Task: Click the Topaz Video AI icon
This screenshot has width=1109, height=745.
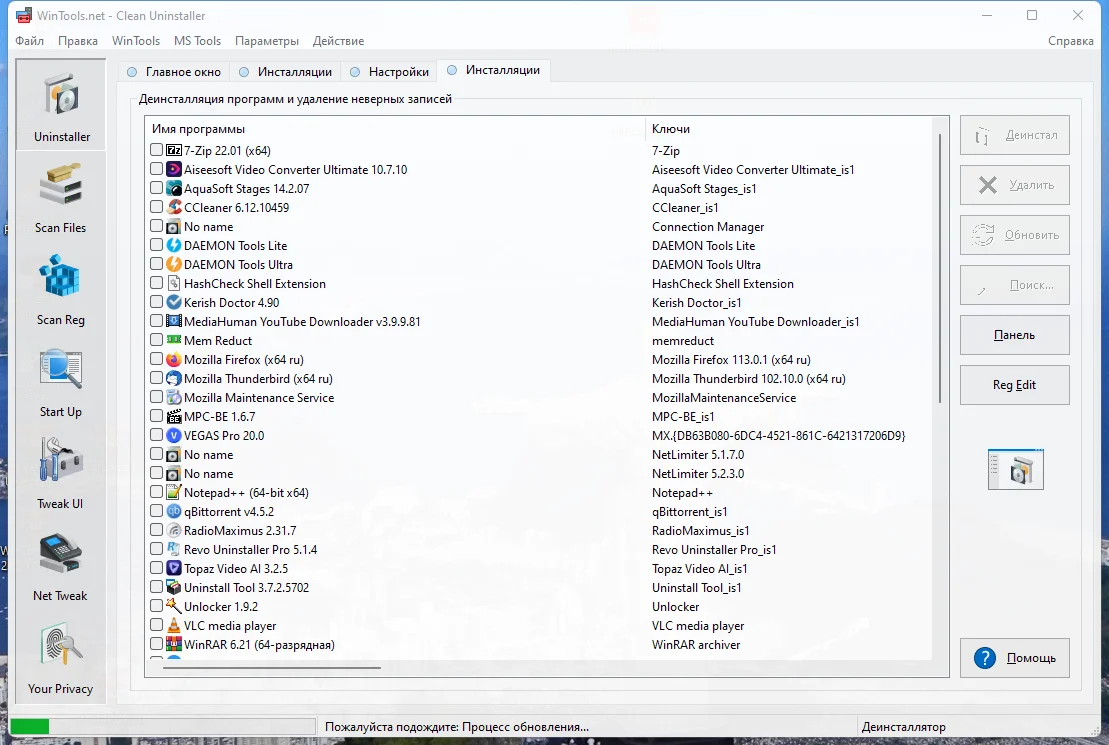Action: tap(174, 568)
